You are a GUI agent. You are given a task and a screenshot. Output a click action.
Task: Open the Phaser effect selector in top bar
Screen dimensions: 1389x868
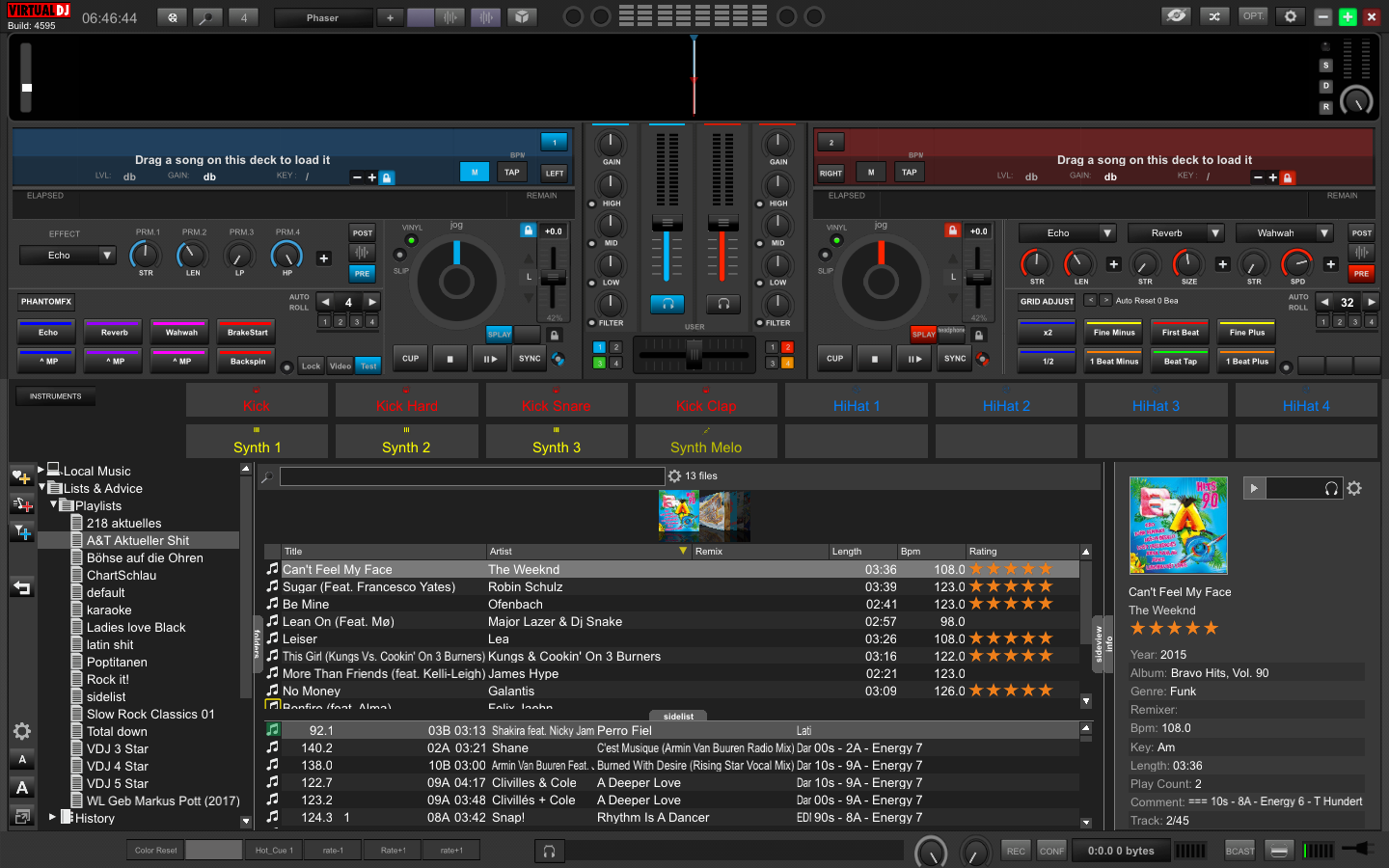pos(323,17)
